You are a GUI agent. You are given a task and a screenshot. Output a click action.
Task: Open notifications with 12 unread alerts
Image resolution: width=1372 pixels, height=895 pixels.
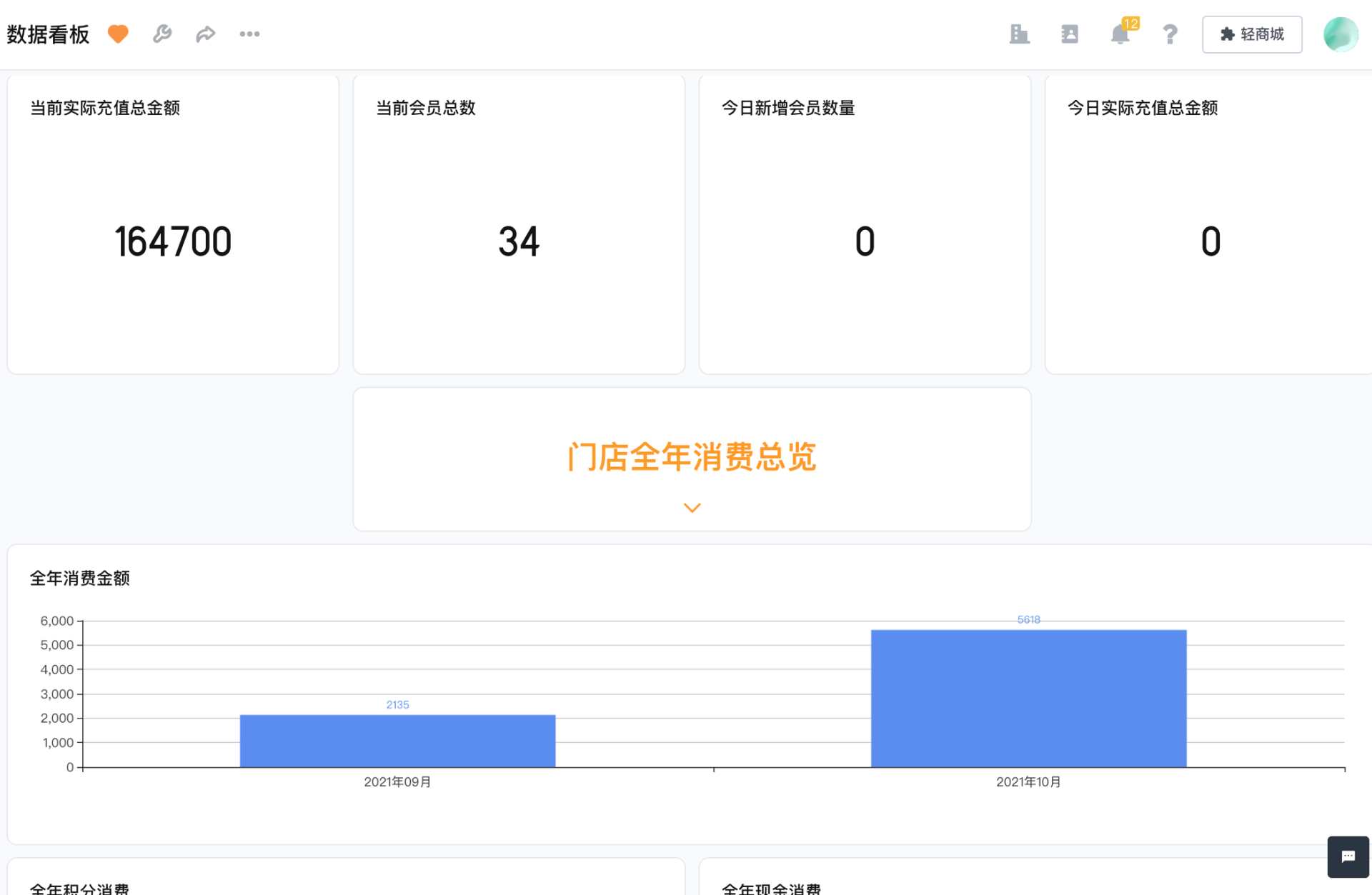pyautogui.click(x=1120, y=34)
